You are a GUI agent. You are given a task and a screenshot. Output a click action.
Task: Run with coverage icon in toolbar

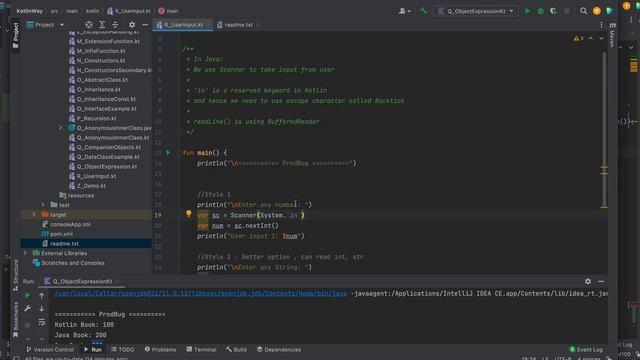click(553, 11)
